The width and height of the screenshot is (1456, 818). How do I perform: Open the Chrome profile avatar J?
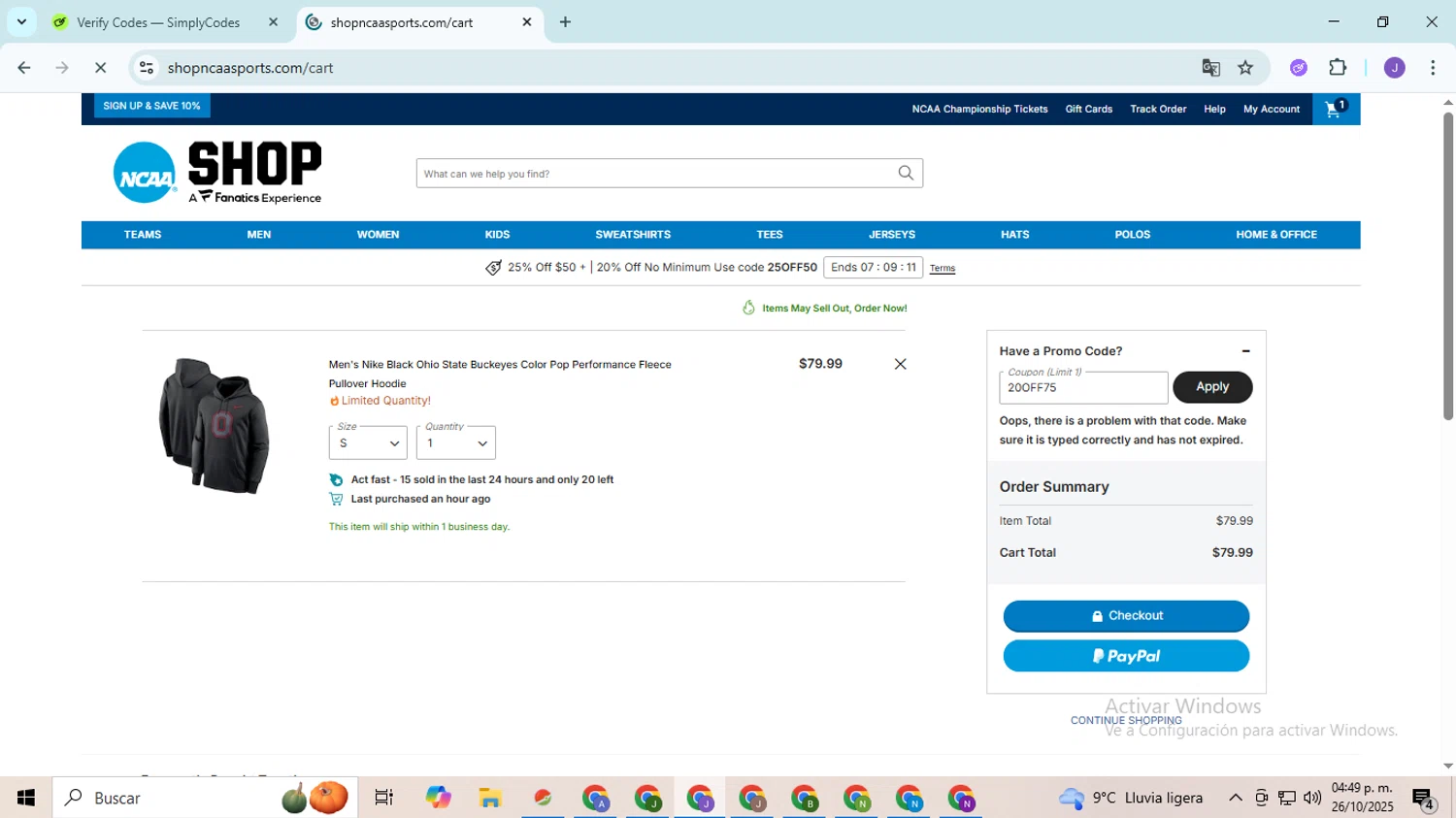[1394, 68]
